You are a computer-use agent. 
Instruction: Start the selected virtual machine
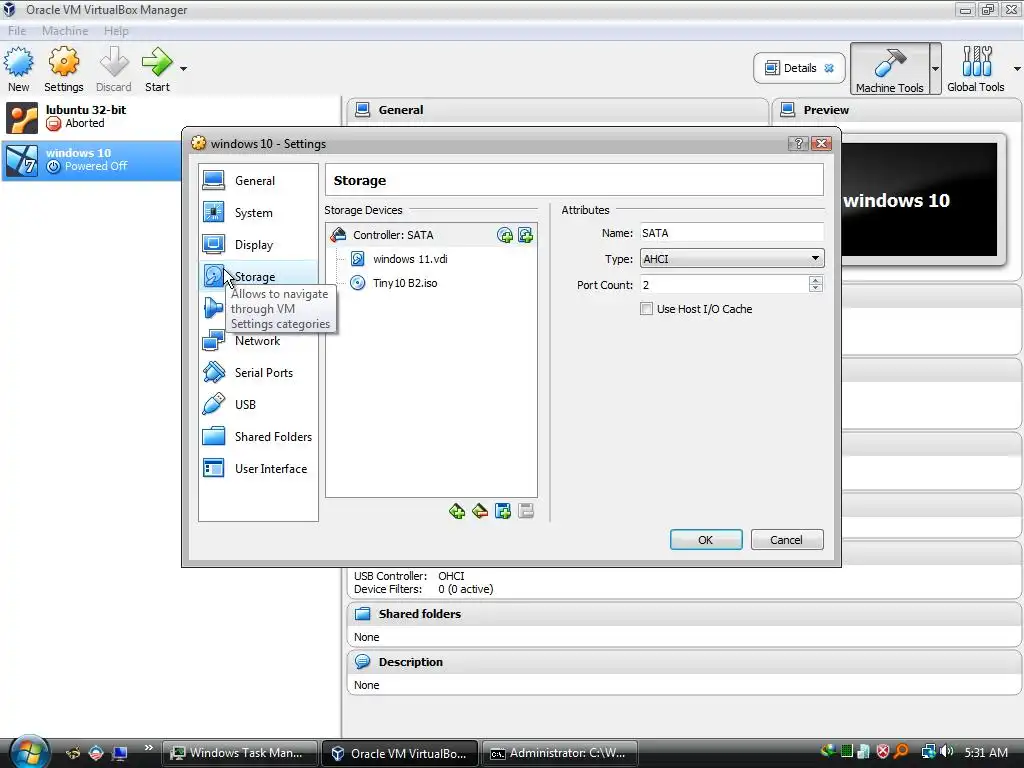coord(157,69)
